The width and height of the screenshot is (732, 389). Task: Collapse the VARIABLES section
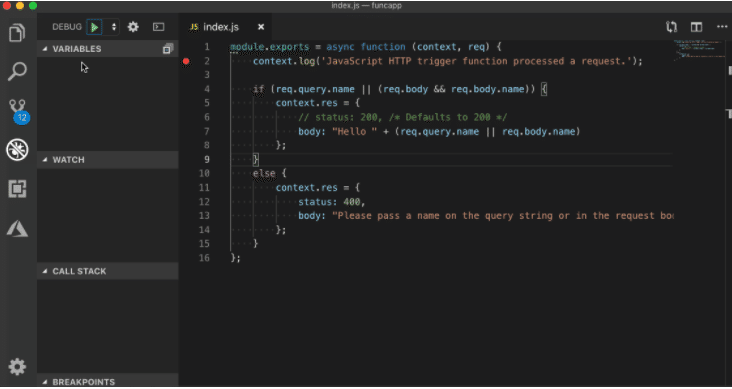(x=107, y=49)
